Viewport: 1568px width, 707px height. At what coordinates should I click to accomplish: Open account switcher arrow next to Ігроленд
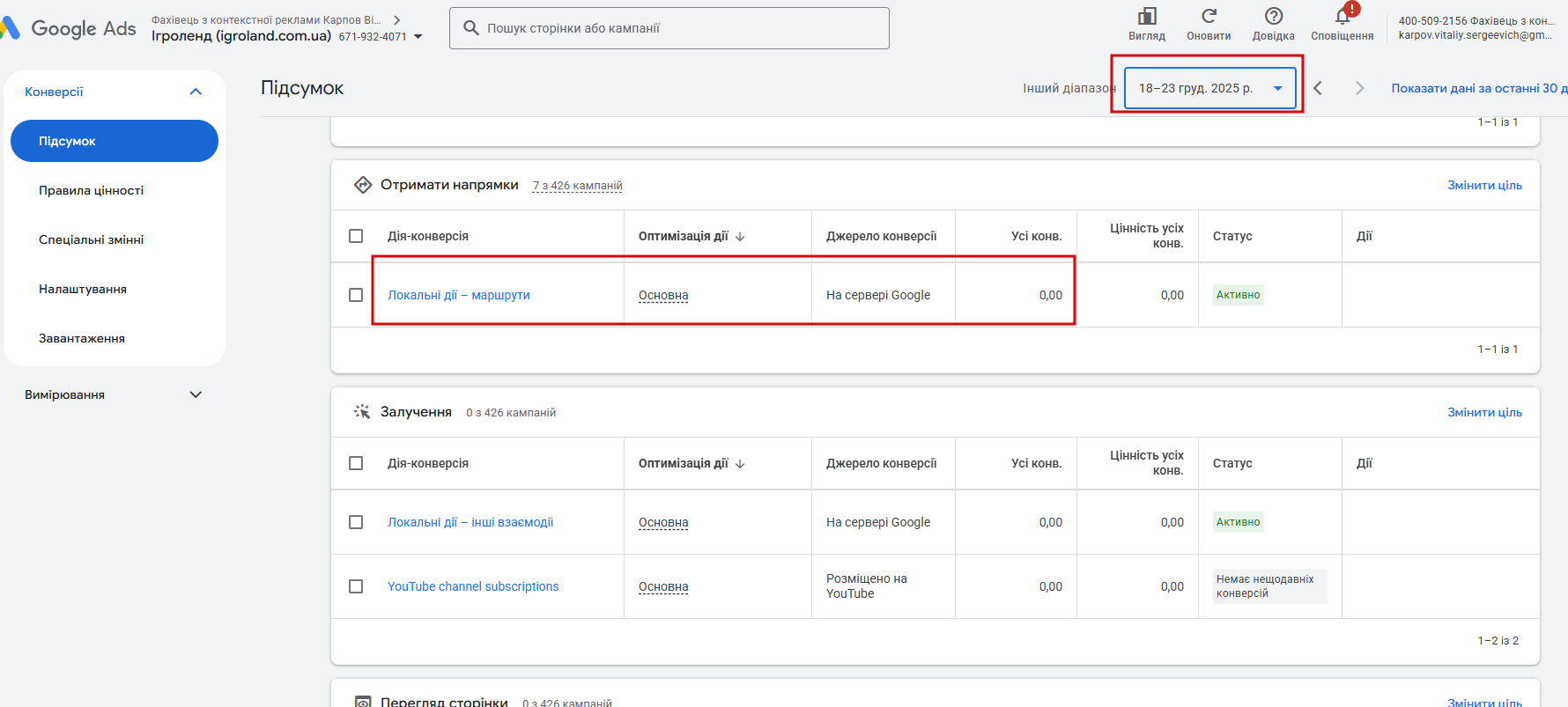(x=418, y=37)
